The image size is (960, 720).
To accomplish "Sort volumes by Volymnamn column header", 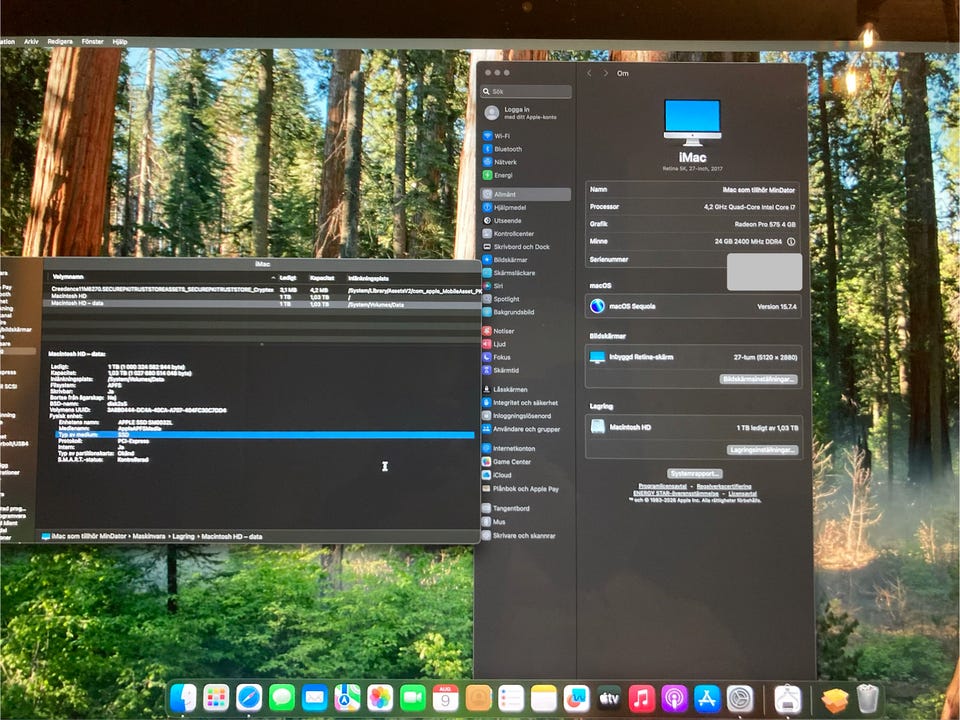I will point(68,277).
